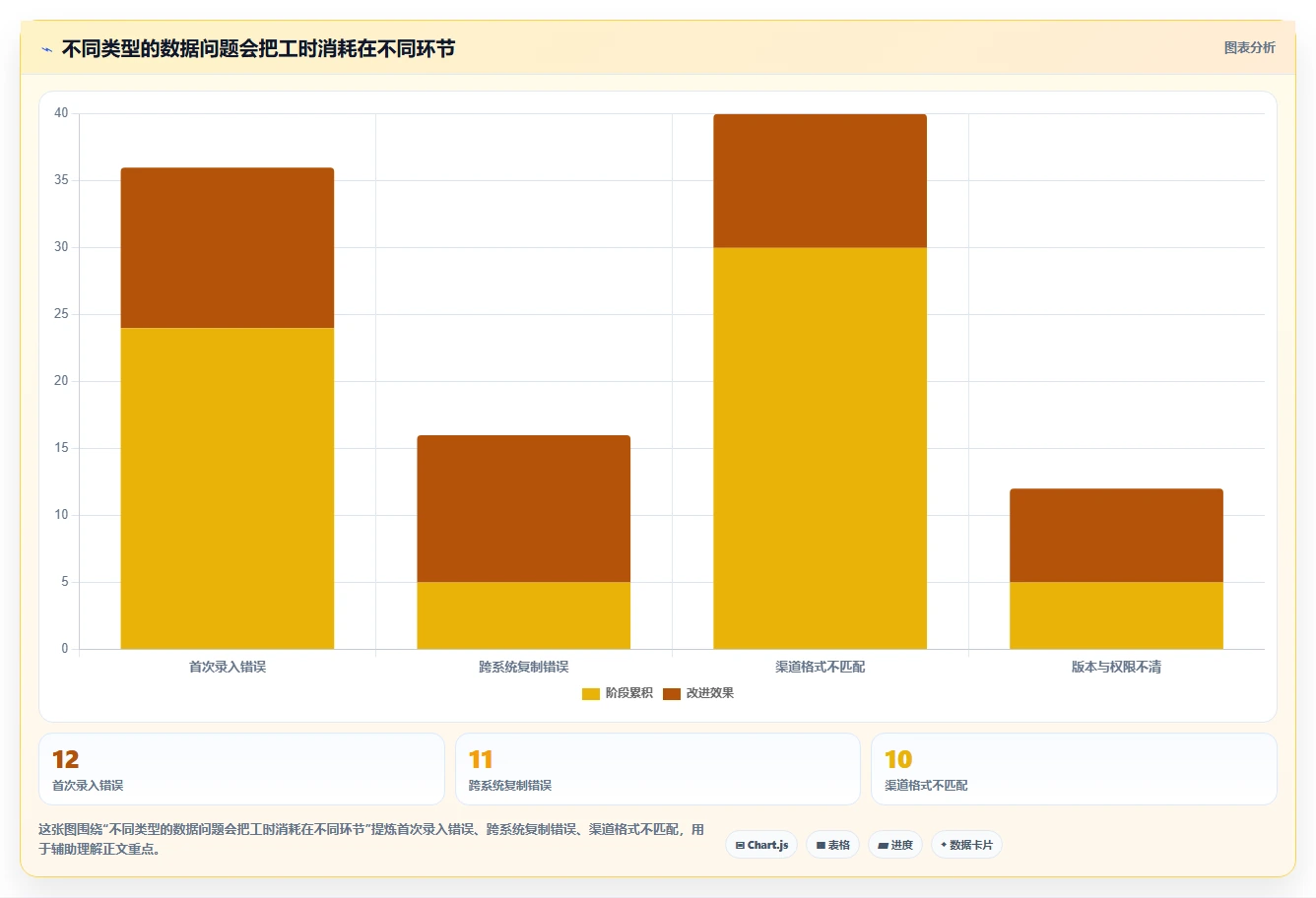
Task: Click the y-axis value 25
Action: coord(61,314)
